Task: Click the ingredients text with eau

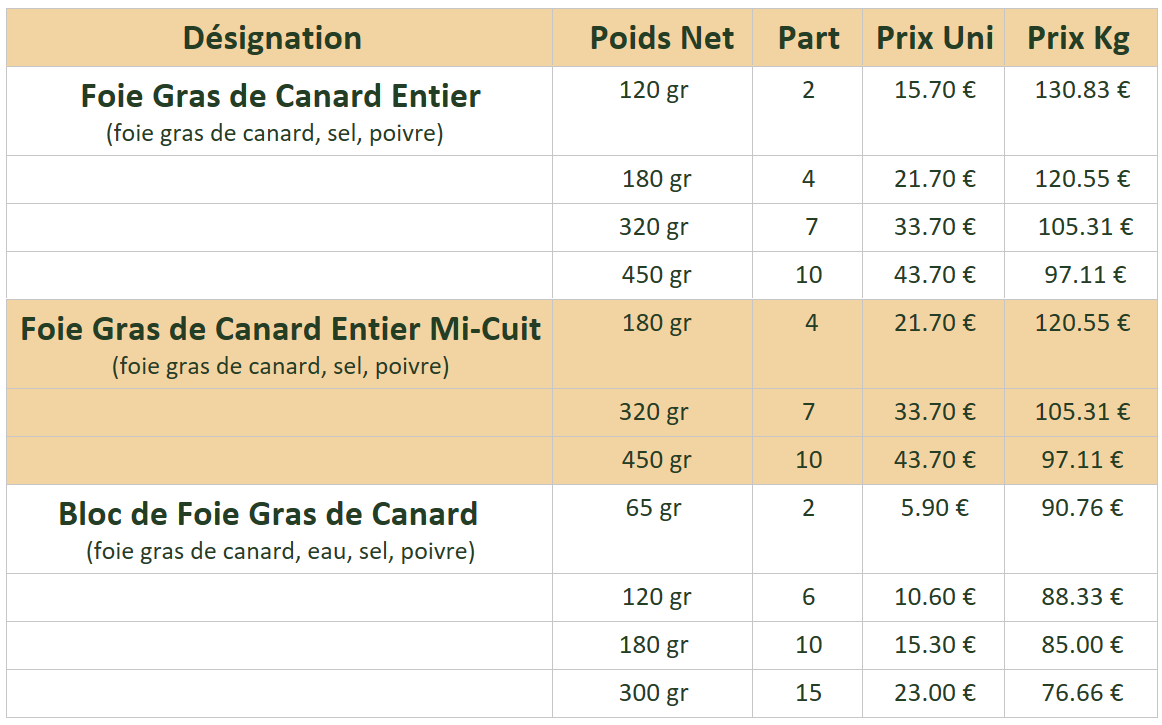Action: [280, 552]
